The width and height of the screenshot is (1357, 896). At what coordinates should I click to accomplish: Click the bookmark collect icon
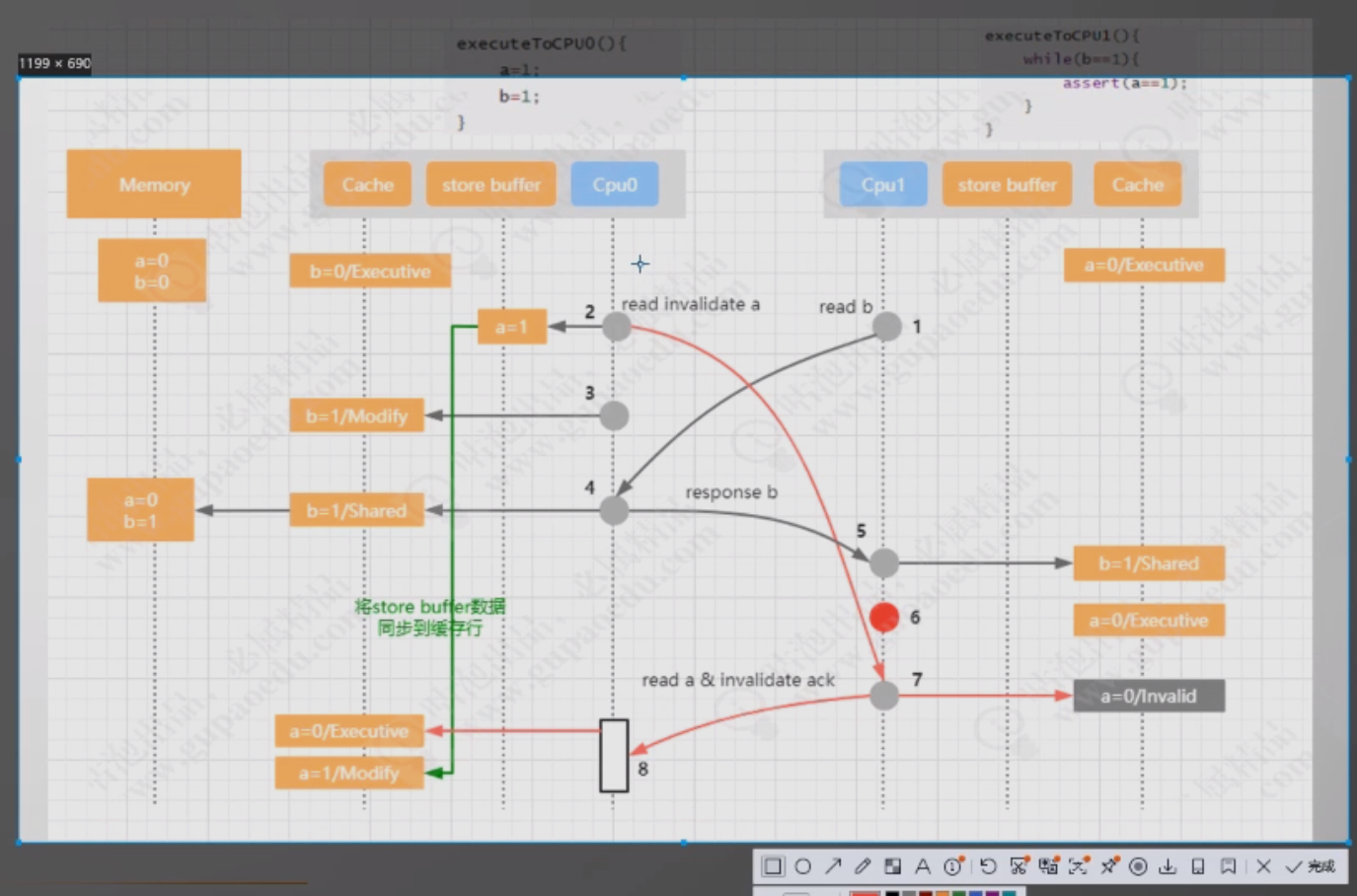(1228, 866)
